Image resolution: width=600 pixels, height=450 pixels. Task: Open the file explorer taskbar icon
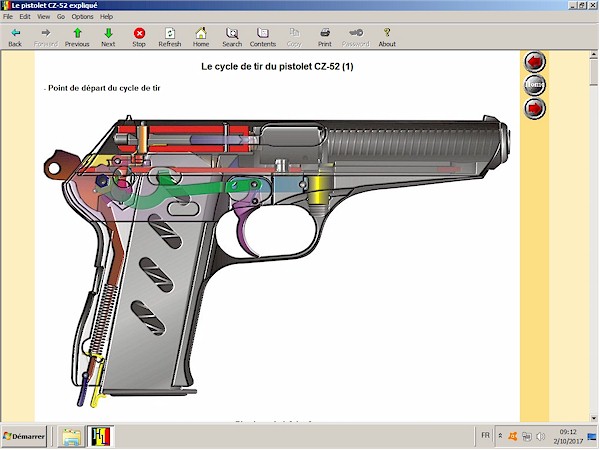[71, 436]
